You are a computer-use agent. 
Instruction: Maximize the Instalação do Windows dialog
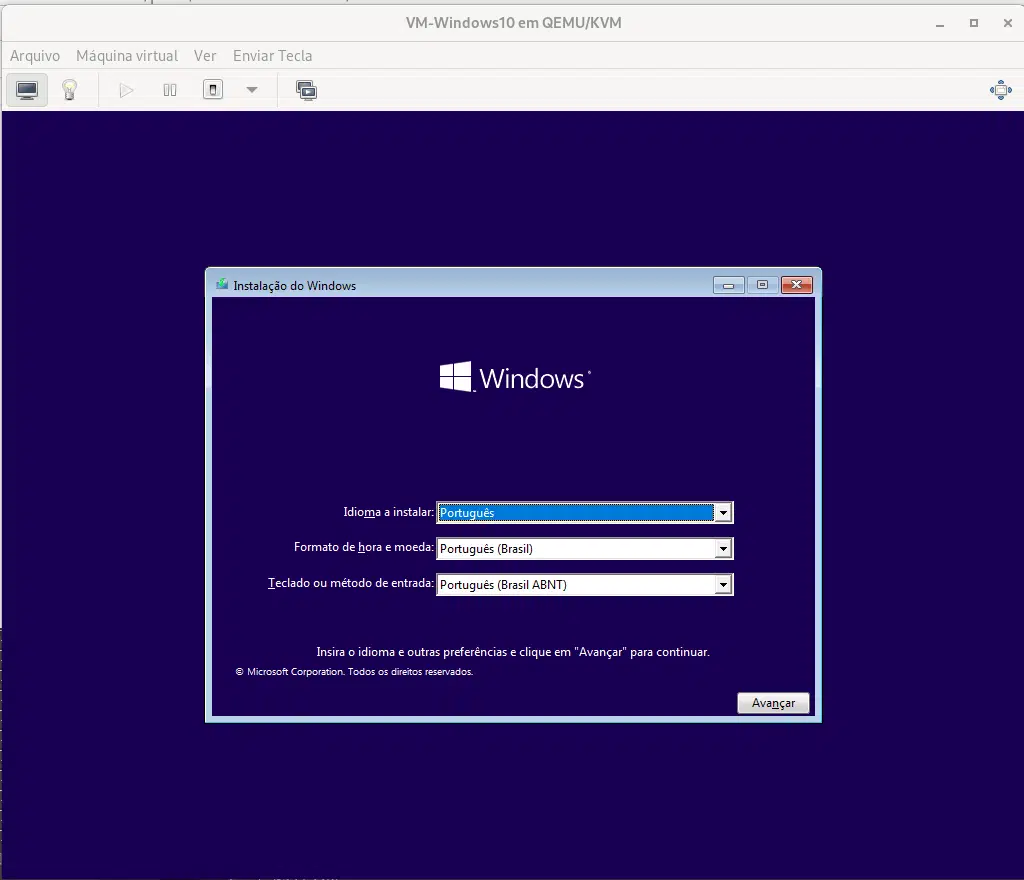click(x=762, y=285)
